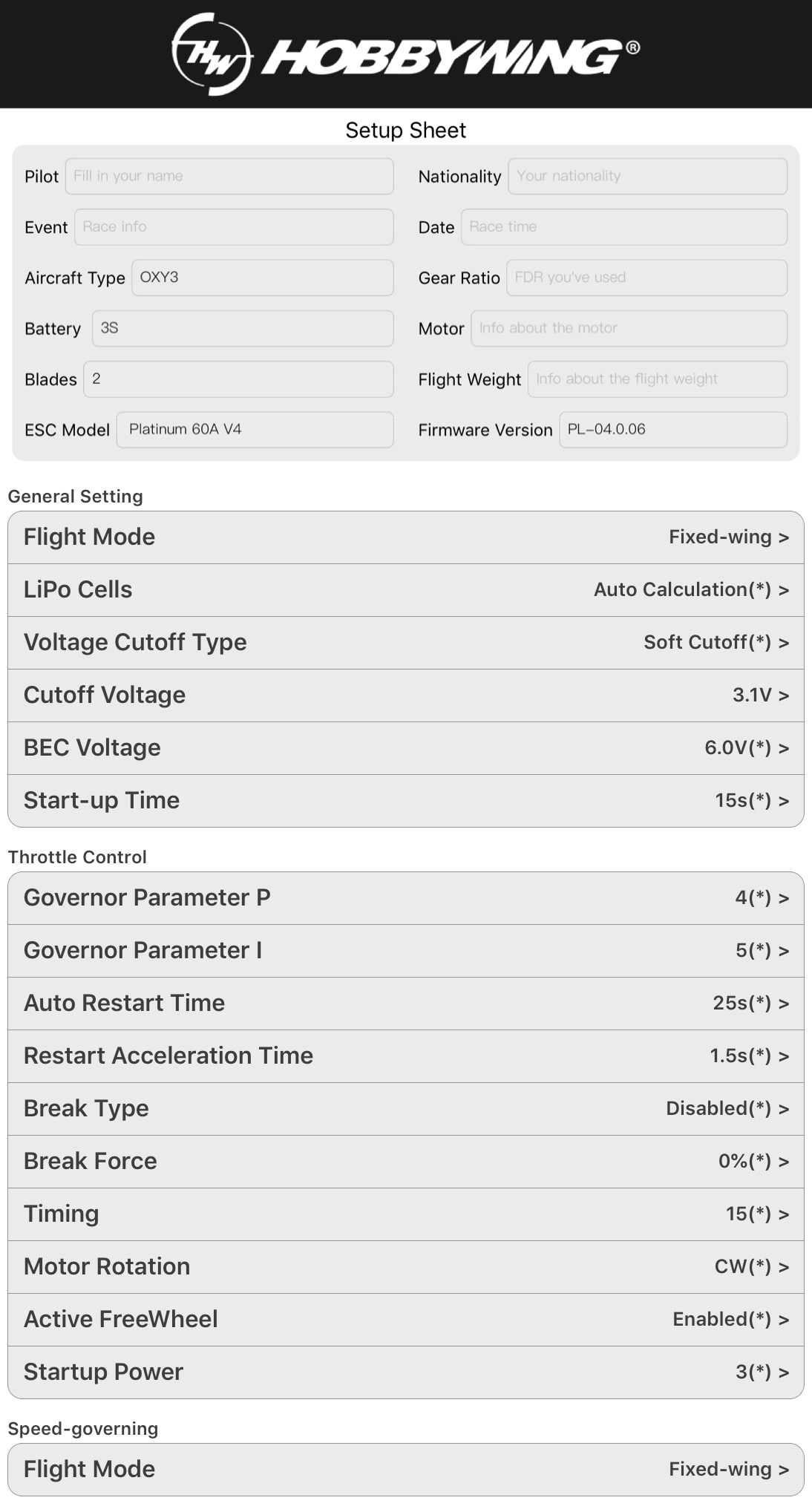Open the Flight Mode setting under General Setting
The image size is (812, 1512).
(405, 537)
